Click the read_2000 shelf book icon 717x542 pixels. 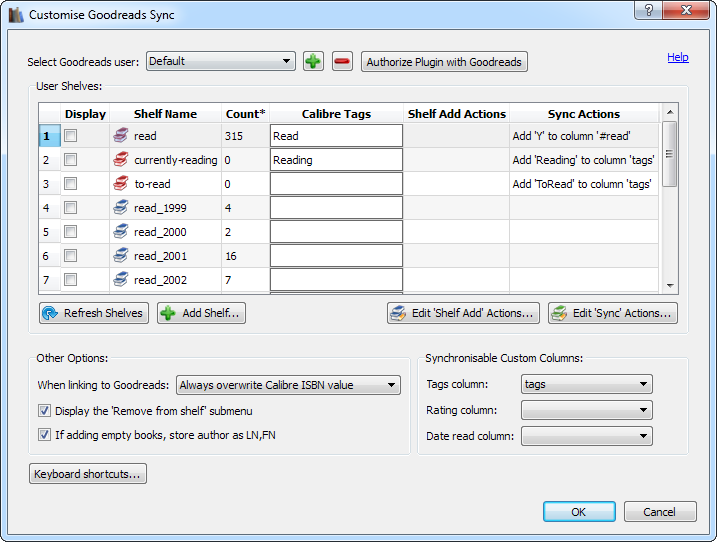point(121,231)
